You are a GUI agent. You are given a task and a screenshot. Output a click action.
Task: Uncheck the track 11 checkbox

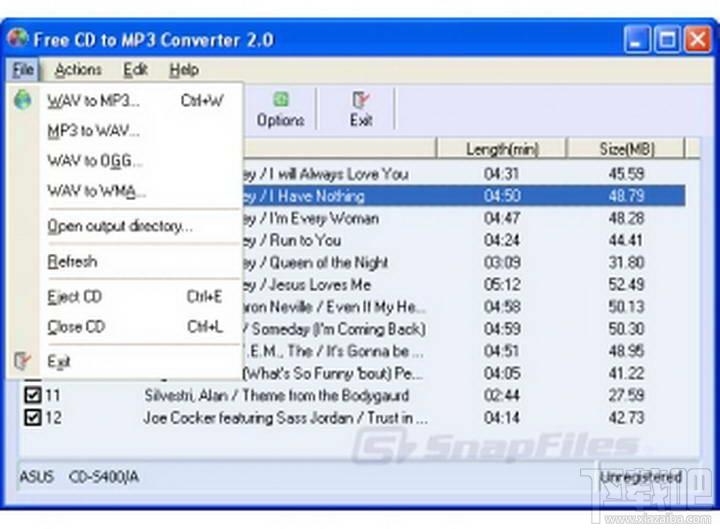[33, 395]
